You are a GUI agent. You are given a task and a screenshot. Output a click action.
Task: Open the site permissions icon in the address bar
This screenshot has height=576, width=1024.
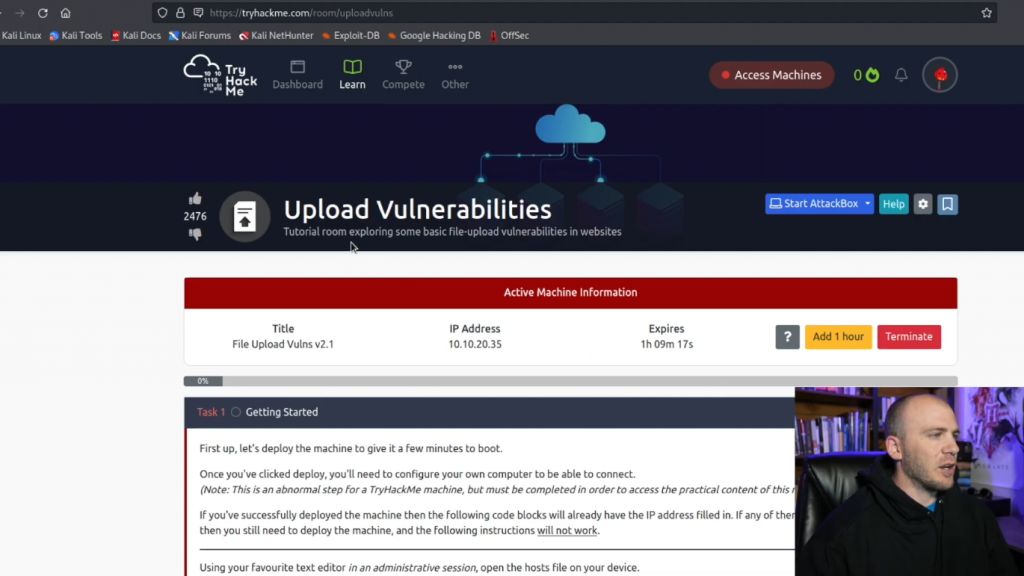point(199,13)
